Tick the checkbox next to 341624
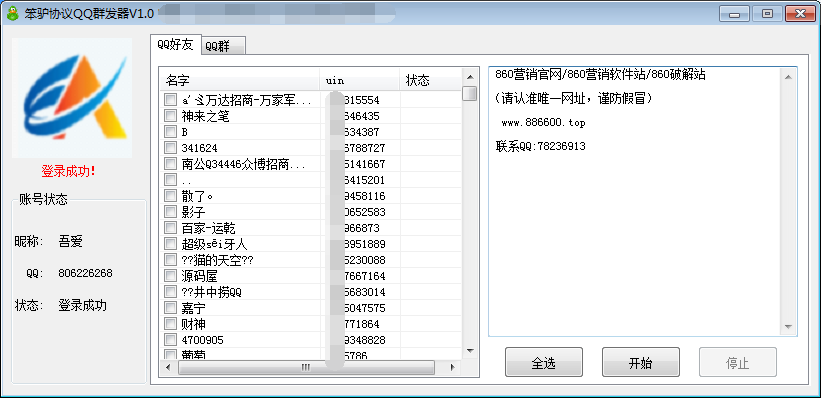Viewport: 821px width, 398px height. coord(170,148)
